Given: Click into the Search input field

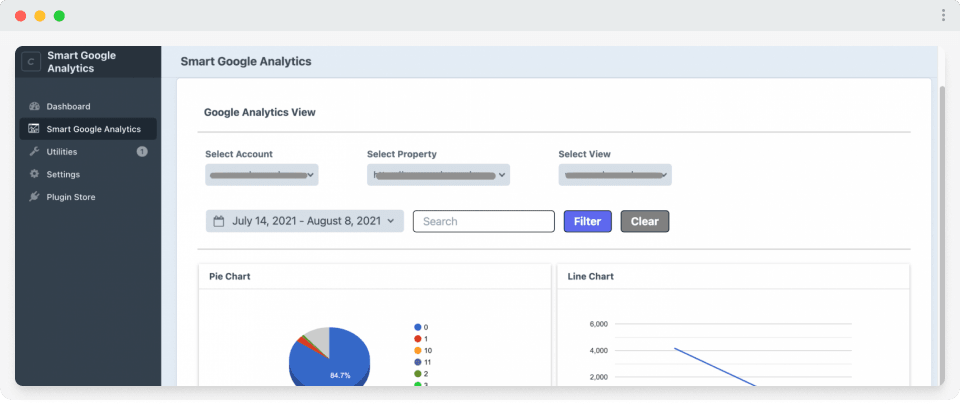Looking at the screenshot, I should click(483, 221).
